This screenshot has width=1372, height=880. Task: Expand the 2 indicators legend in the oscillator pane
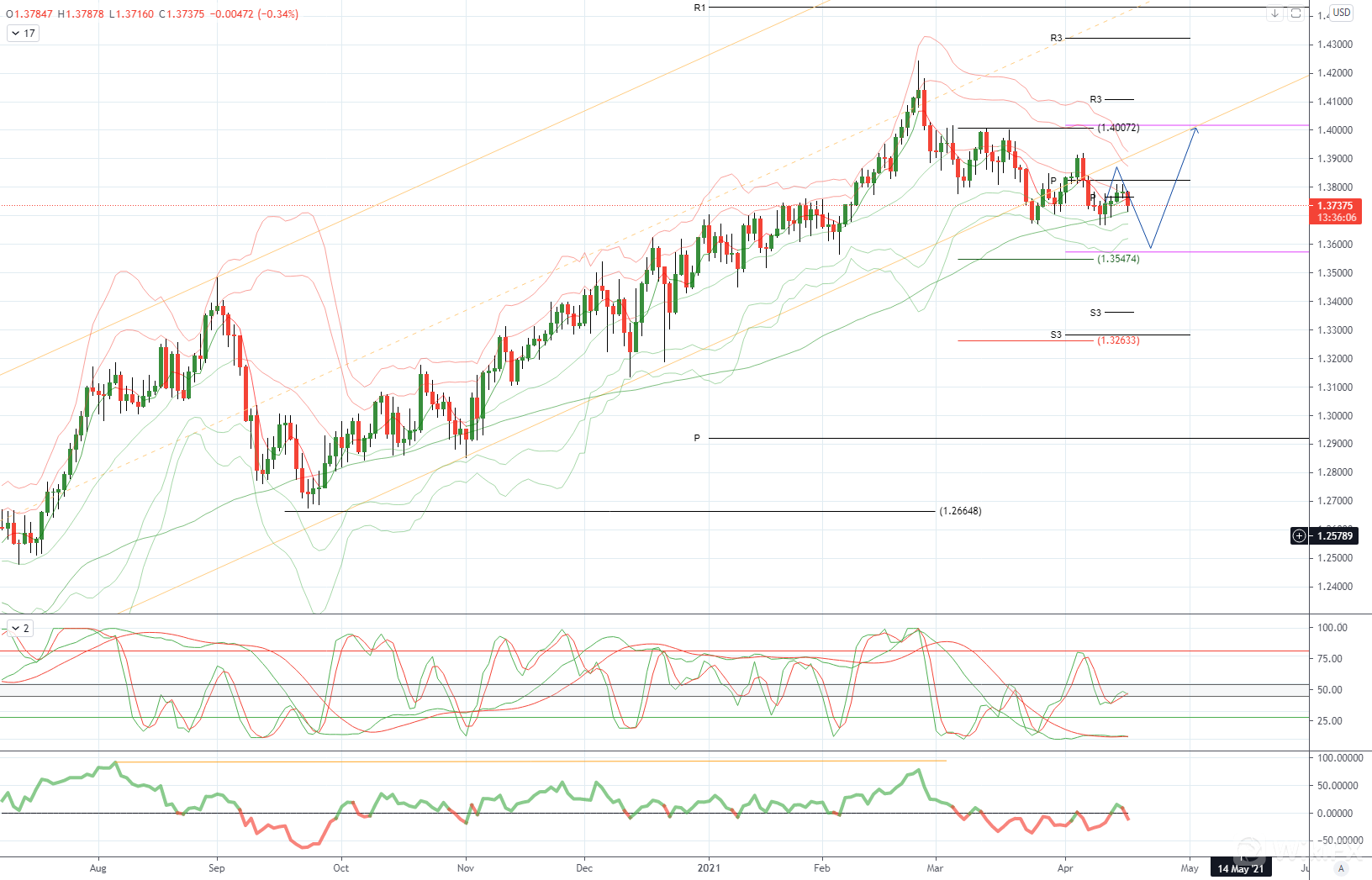click(x=19, y=629)
